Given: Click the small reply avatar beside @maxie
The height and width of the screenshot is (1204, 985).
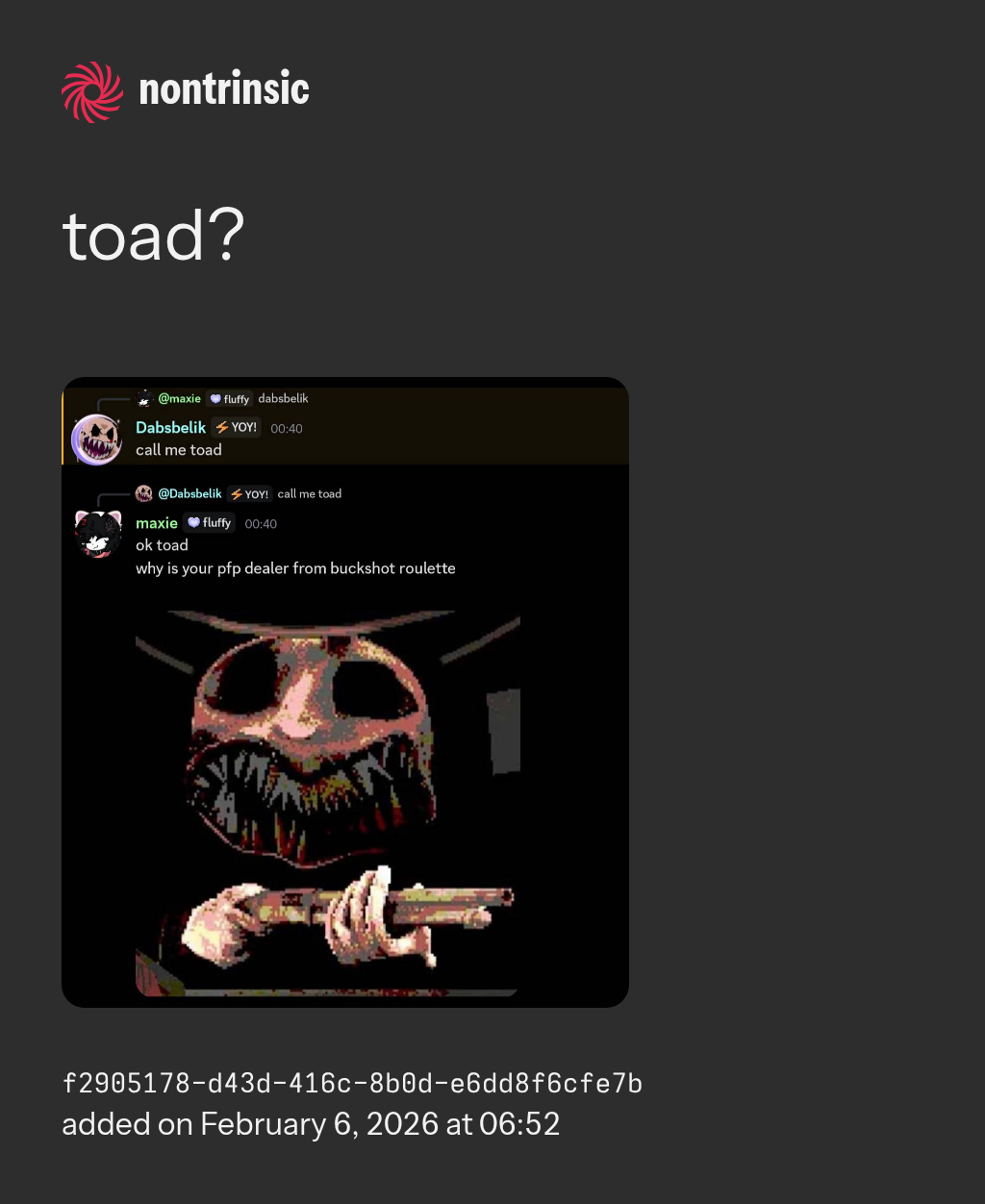Looking at the screenshot, I should 144,398.
